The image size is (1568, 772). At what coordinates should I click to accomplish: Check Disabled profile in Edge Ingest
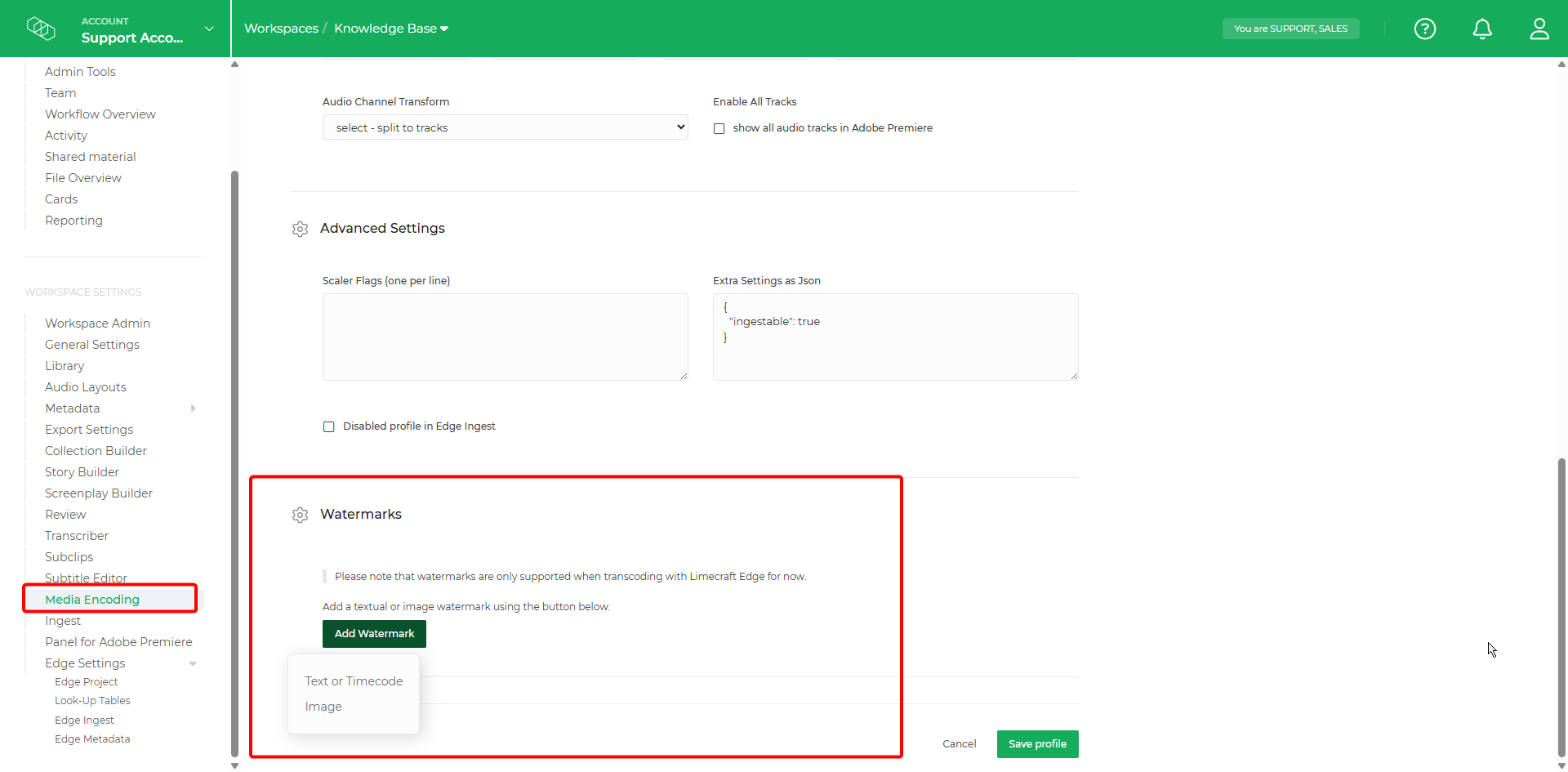coord(329,426)
